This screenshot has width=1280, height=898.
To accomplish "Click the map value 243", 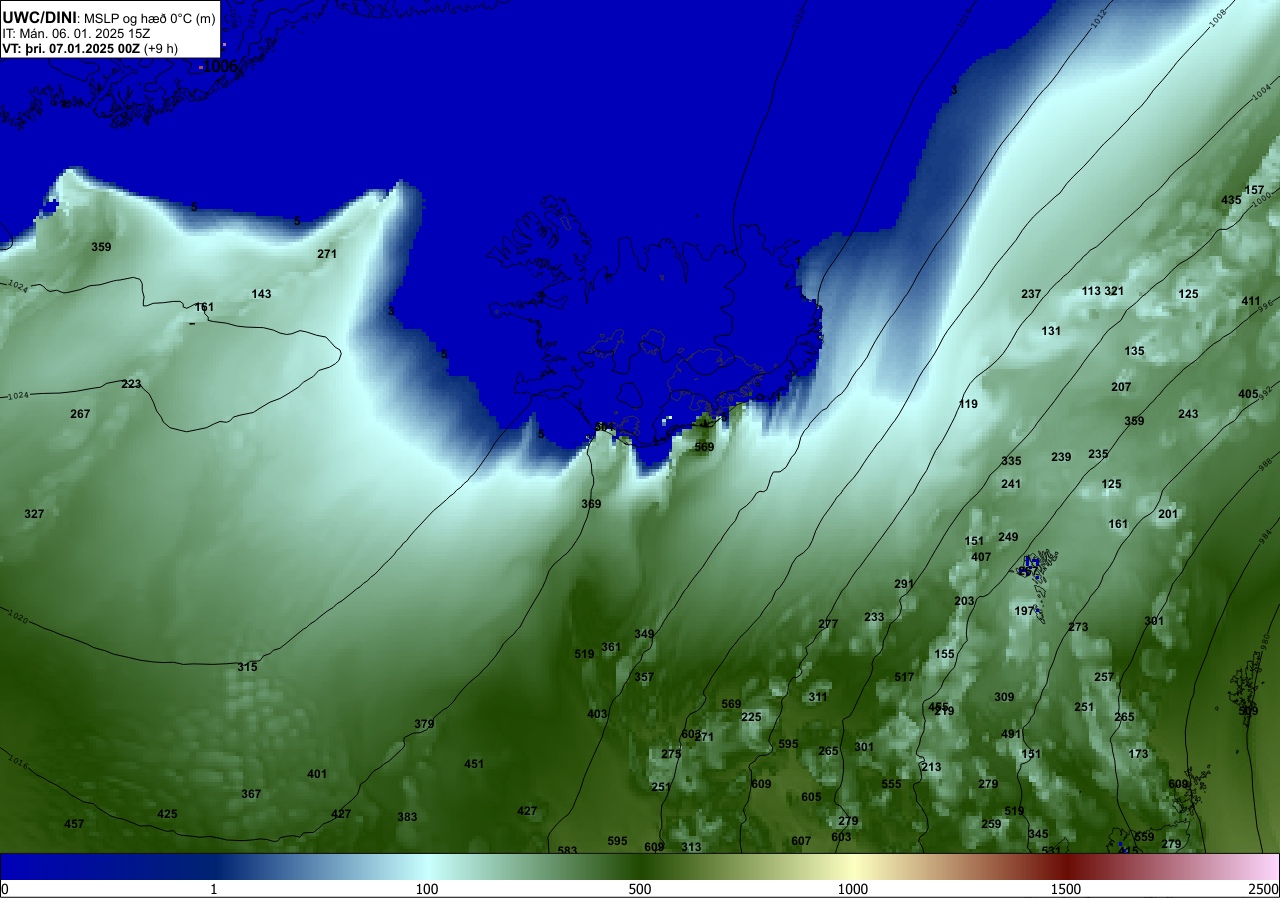I will 1188,414.
